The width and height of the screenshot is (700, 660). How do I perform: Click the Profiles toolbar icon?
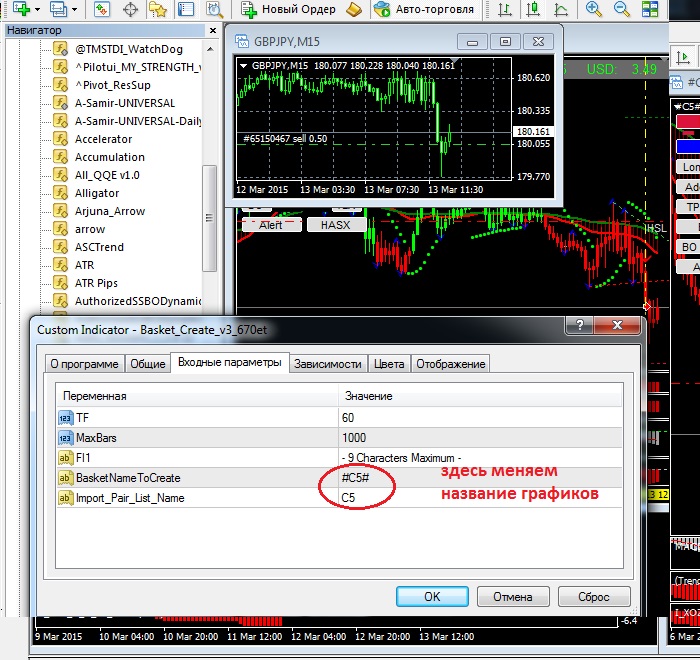click(x=58, y=9)
